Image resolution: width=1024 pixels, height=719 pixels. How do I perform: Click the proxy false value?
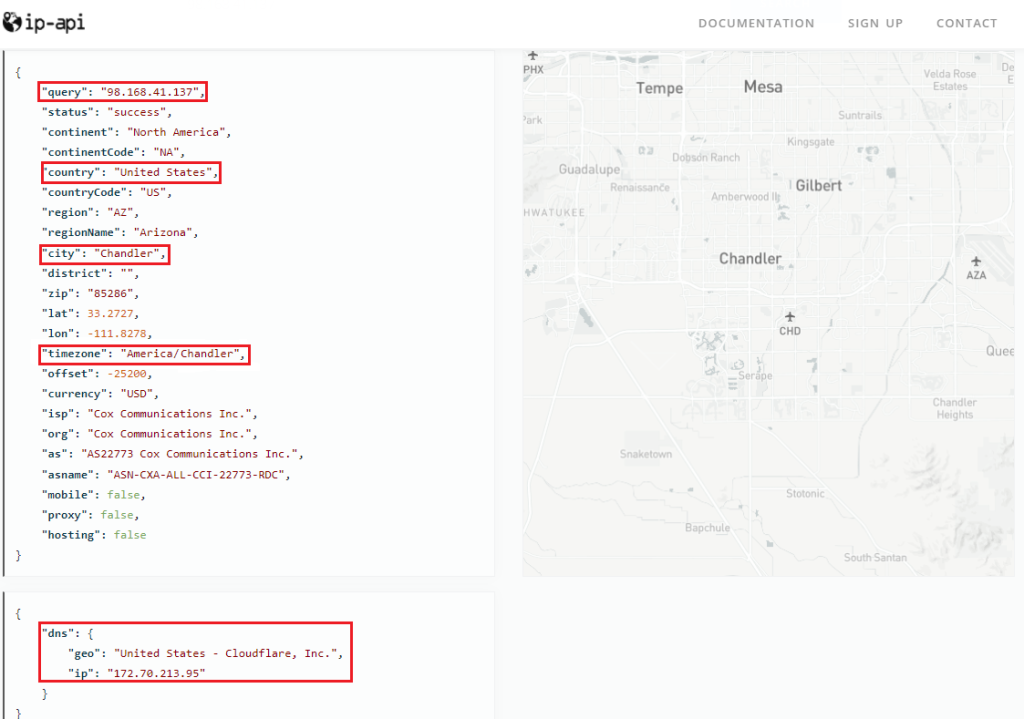pyautogui.click(x=117, y=515)
